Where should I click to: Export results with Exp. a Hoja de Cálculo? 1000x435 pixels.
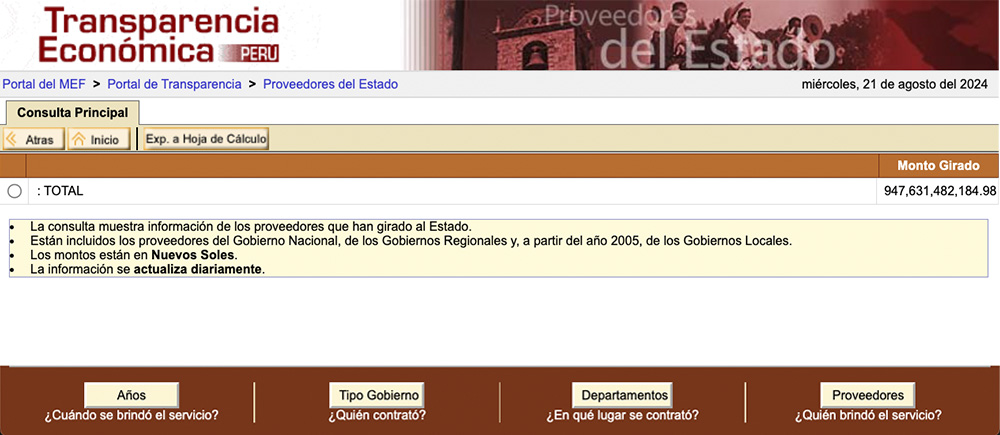206,139
